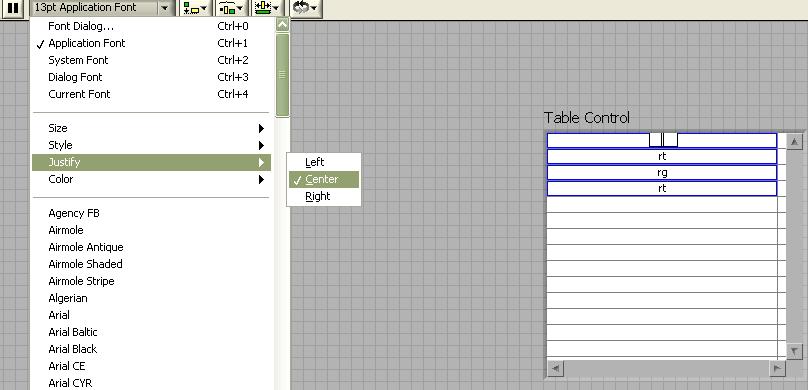808x390 pixels.
Task: Pick the Airmole Shaded font
Action: click(151, 264)
